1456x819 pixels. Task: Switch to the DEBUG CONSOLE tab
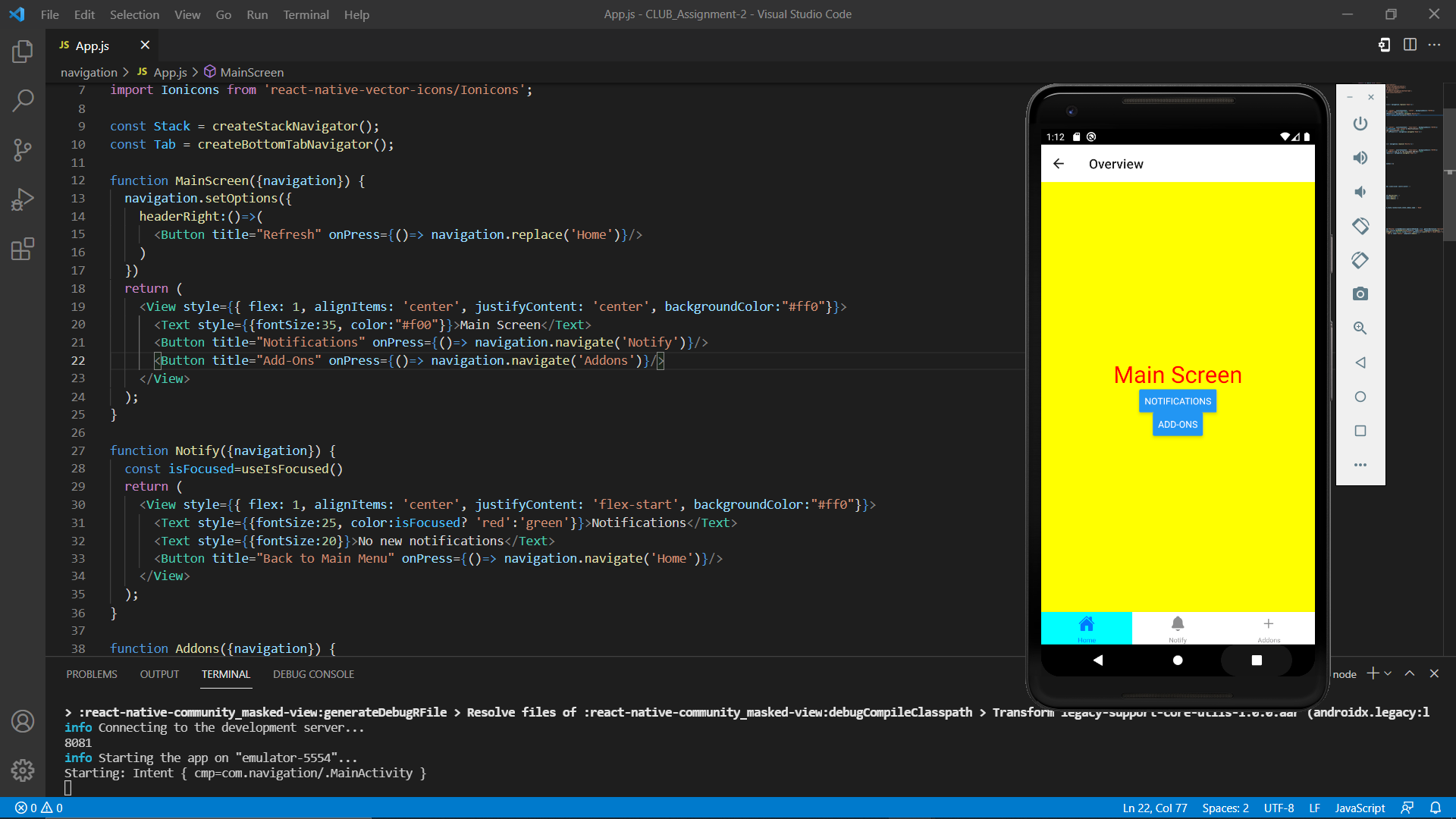(313, 674)
